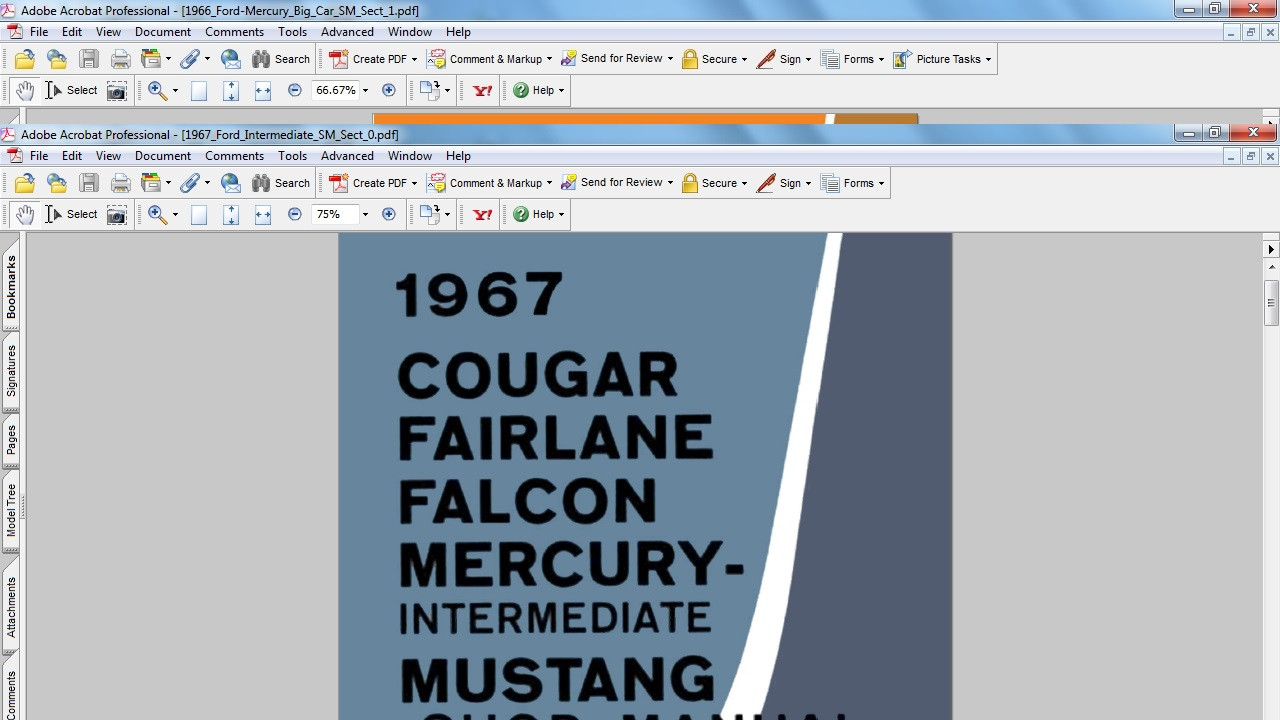Screen dimensions: 1280x720
Task: Click Zoom In magnifier tool in 1967 window
Action: click(x=157, y=214)
